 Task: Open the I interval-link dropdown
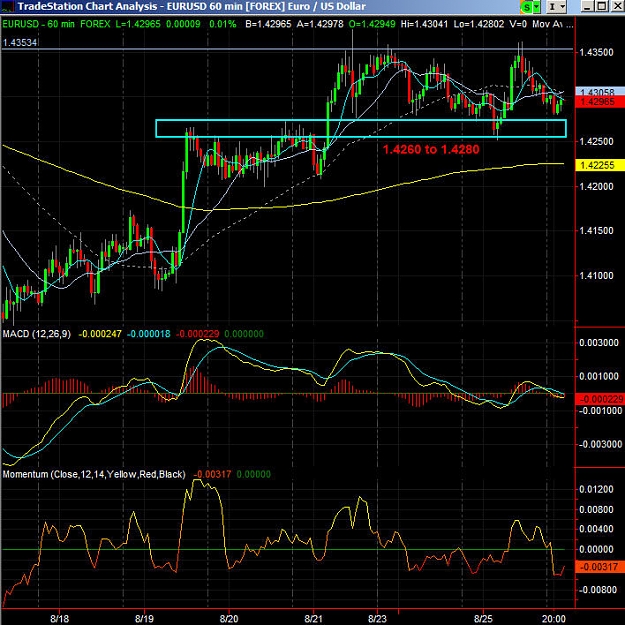click(556, 7)
